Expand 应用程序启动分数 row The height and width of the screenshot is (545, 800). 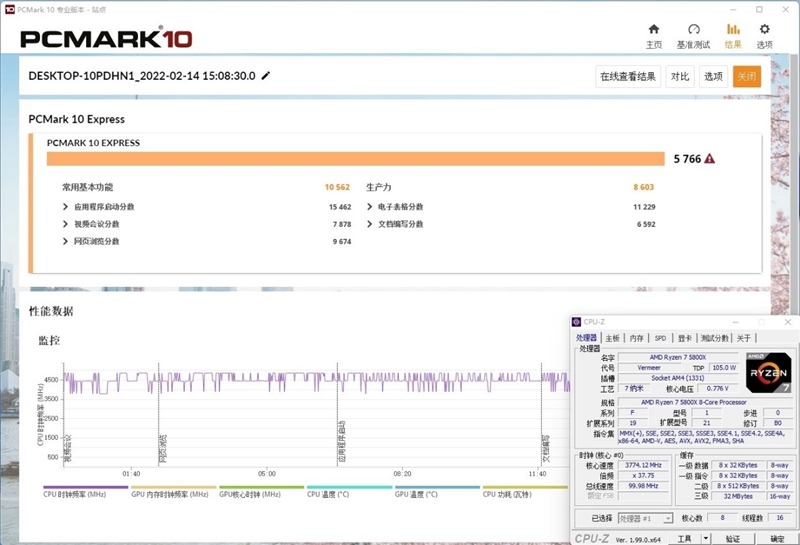point(65,207)
